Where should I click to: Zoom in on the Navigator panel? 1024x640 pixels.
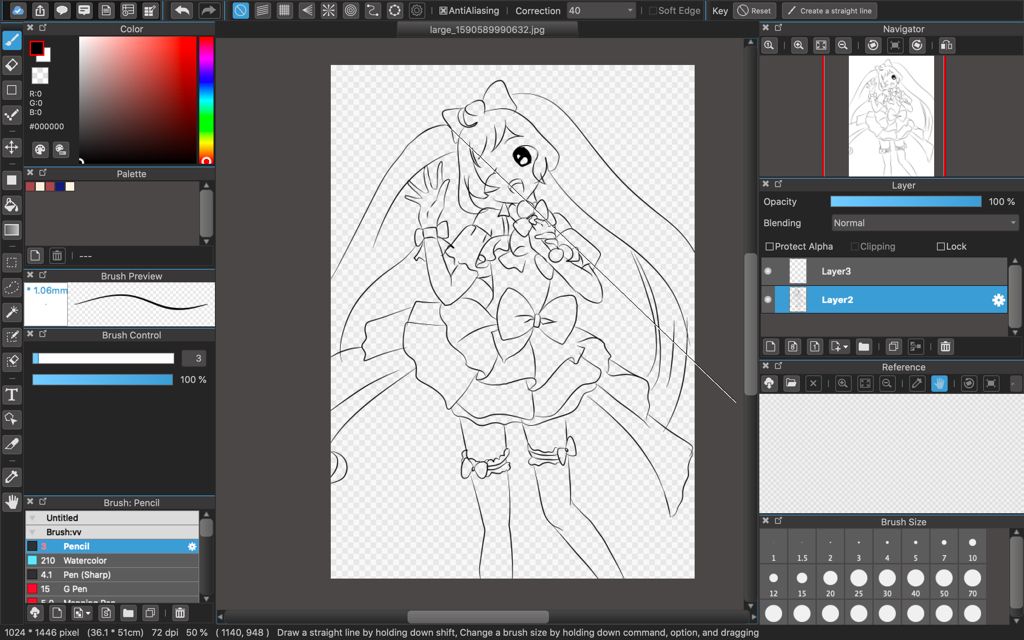coord(798,45)
